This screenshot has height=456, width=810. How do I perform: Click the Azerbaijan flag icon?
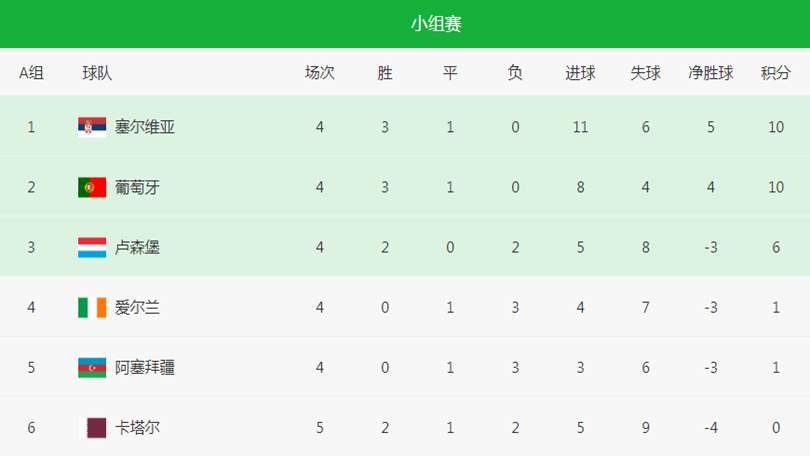(x=92, y=368)
